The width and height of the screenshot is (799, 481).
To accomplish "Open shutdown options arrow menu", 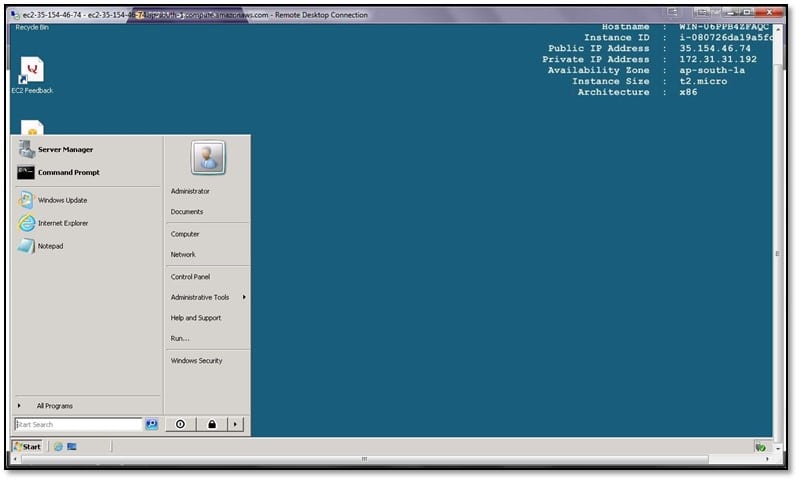I will point(235,424).
